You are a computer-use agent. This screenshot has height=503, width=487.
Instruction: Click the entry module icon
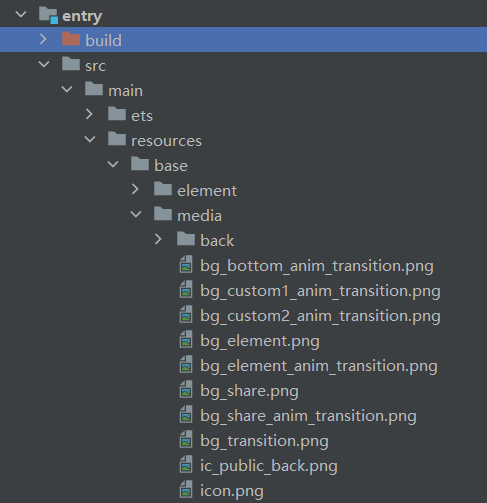click(48, 15)
